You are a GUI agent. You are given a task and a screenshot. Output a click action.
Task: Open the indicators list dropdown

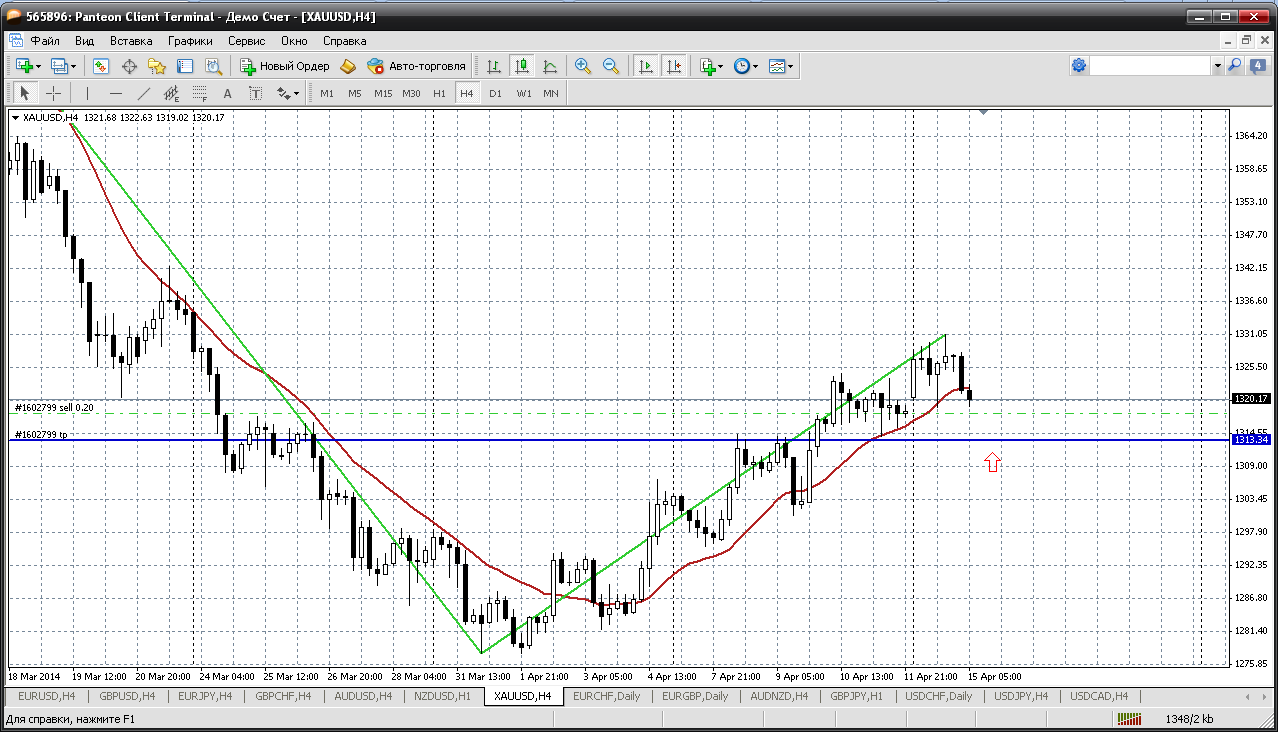pos(711,66)
